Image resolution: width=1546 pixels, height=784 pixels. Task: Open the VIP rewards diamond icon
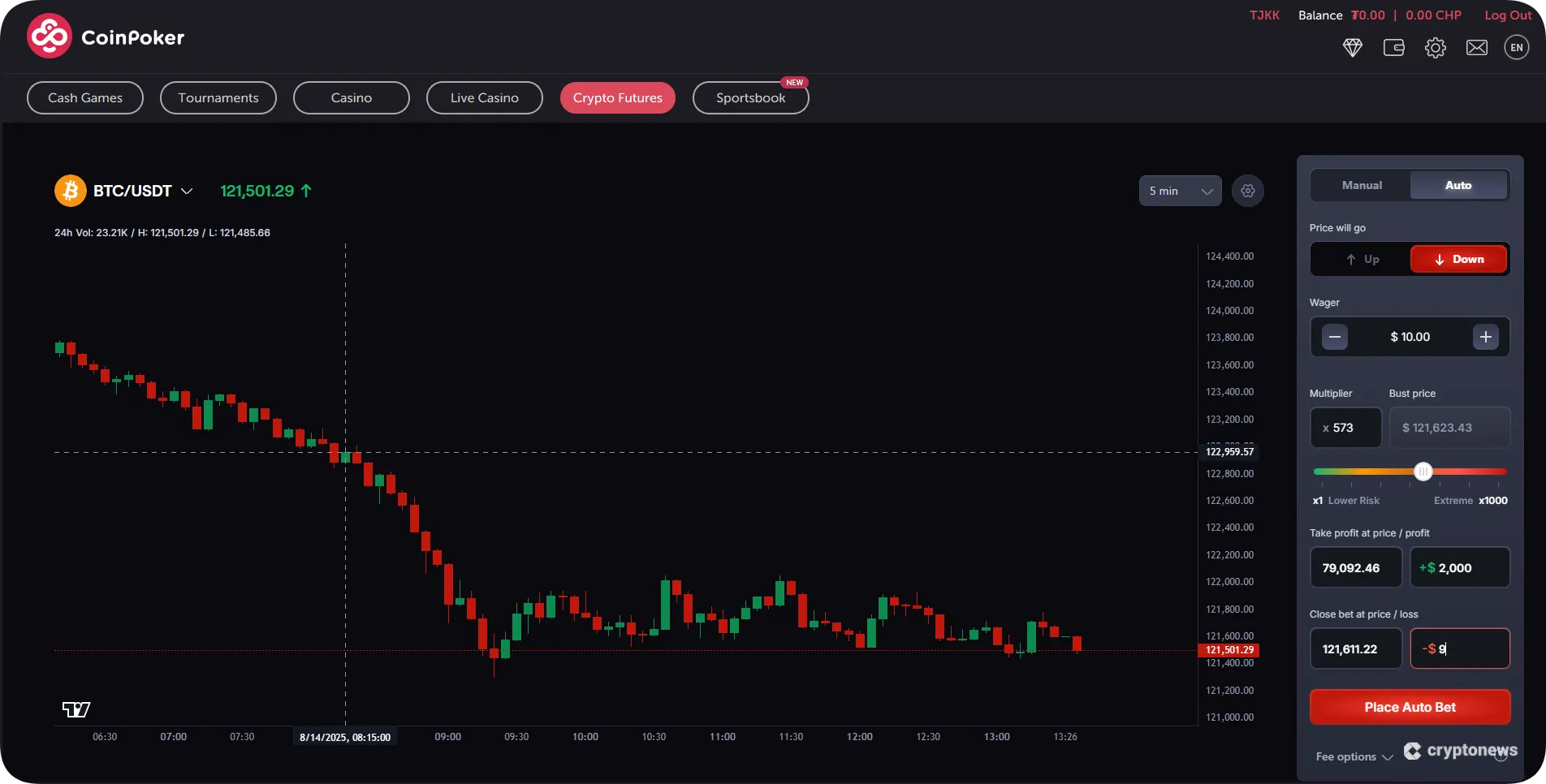tap(1353, 47)
